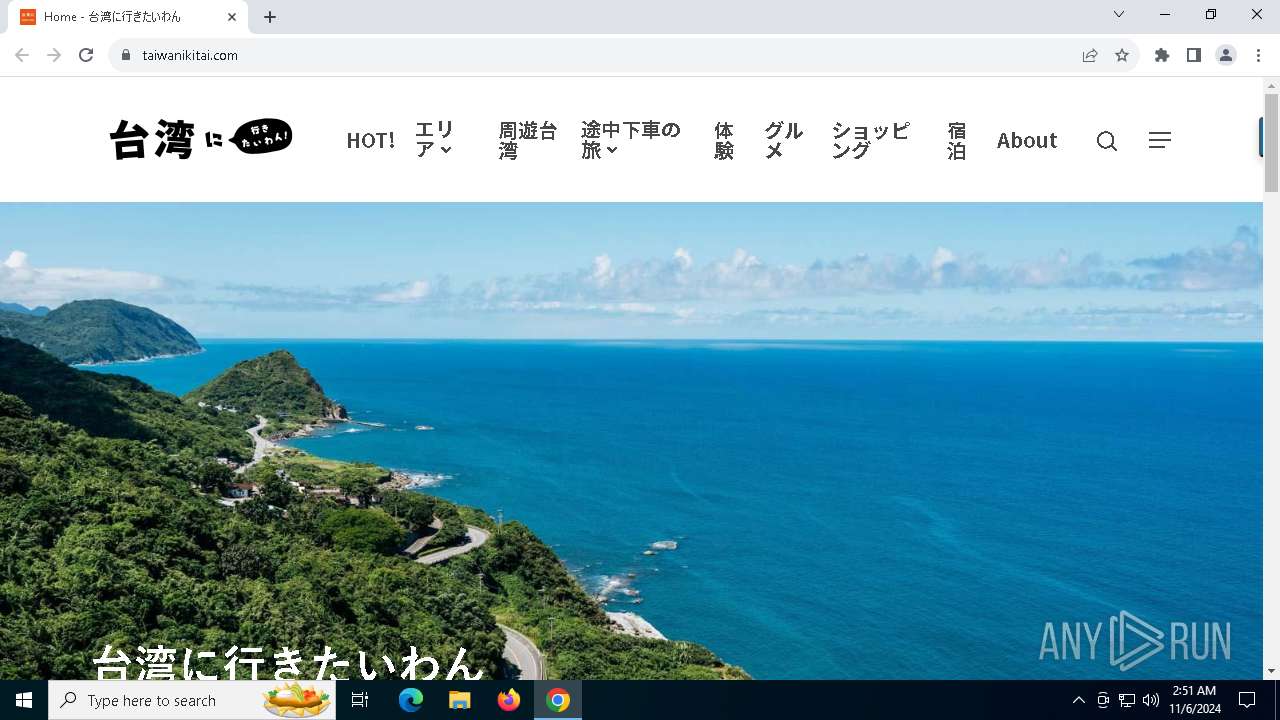Viewport: 1280px width, 720px height.
Task: Share this page via the share icon
Action: point(1090,55)
